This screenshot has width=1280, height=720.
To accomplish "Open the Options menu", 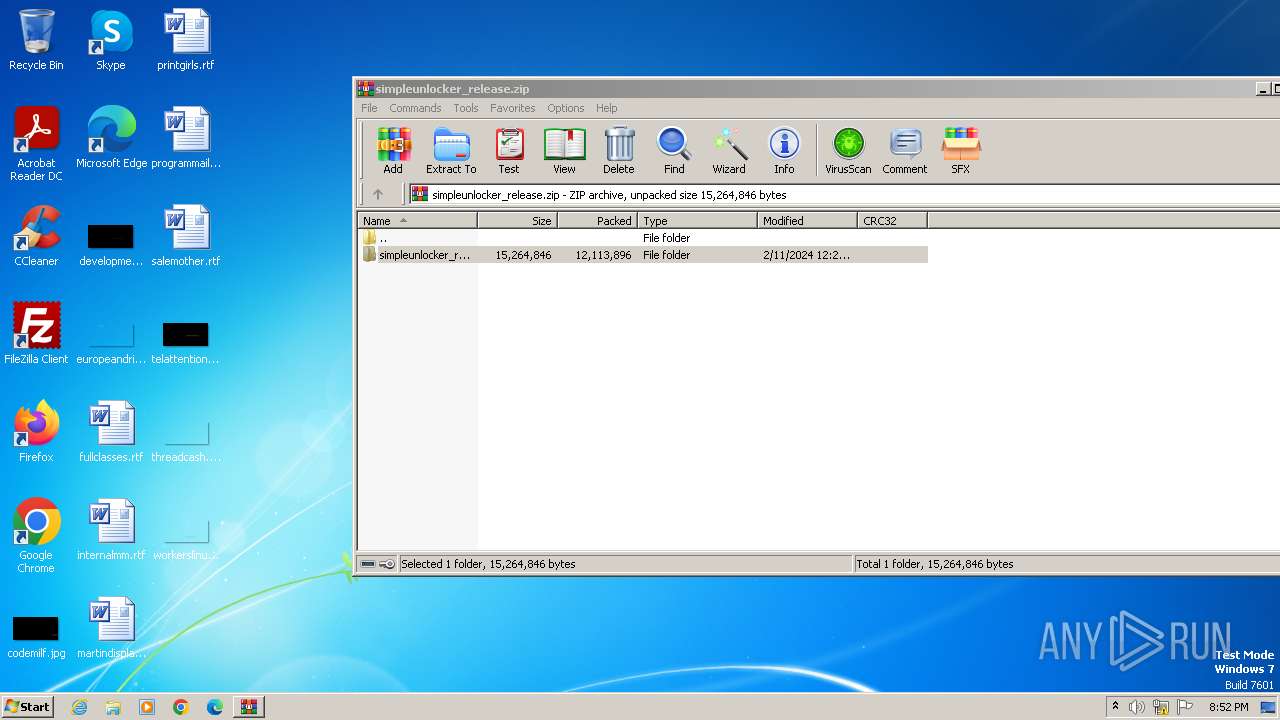I will pyautogui.click(x=565, y=108).
